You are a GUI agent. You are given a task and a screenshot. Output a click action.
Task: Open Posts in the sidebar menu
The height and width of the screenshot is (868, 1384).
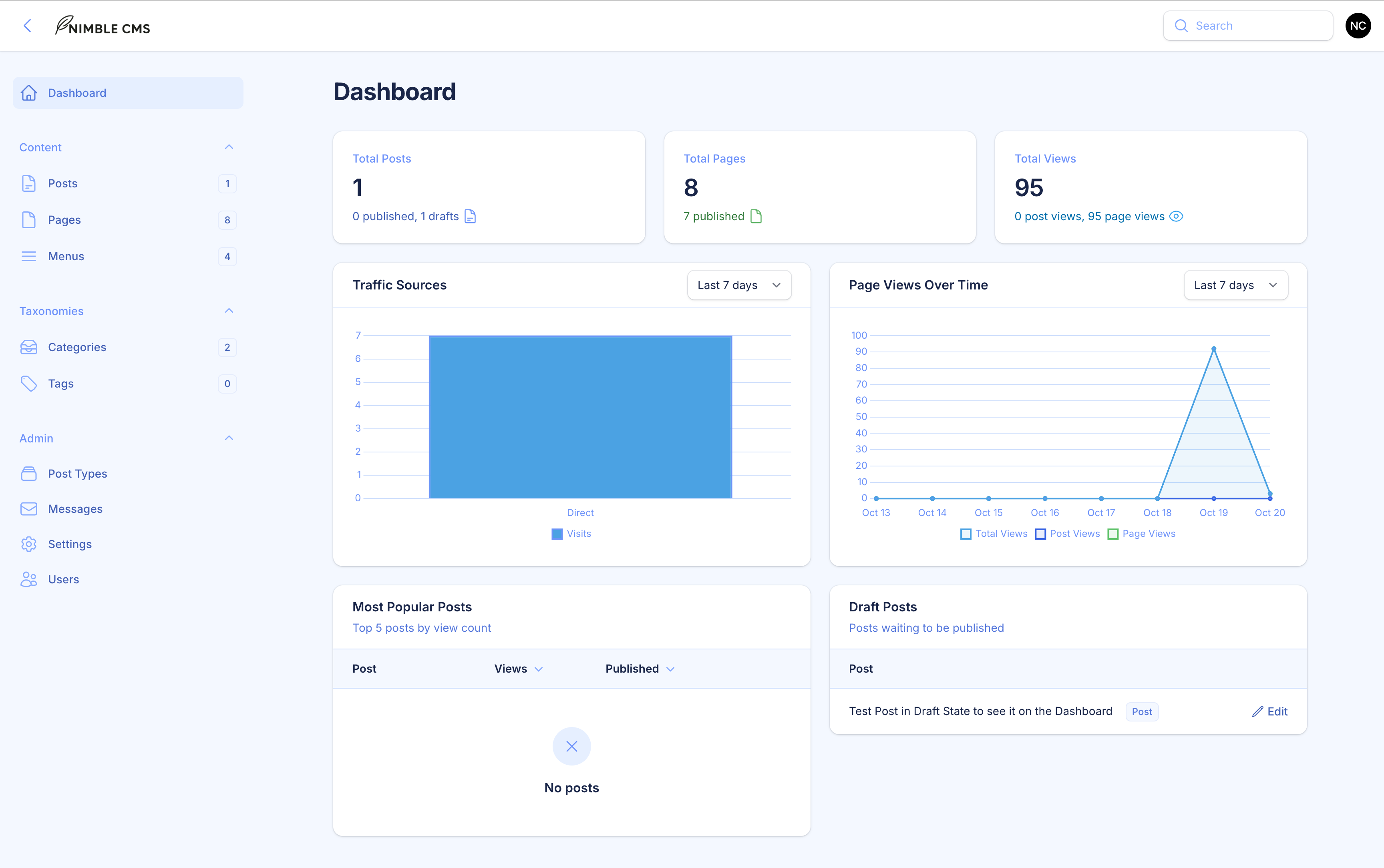pyautogui.click(x=62, y=184)
